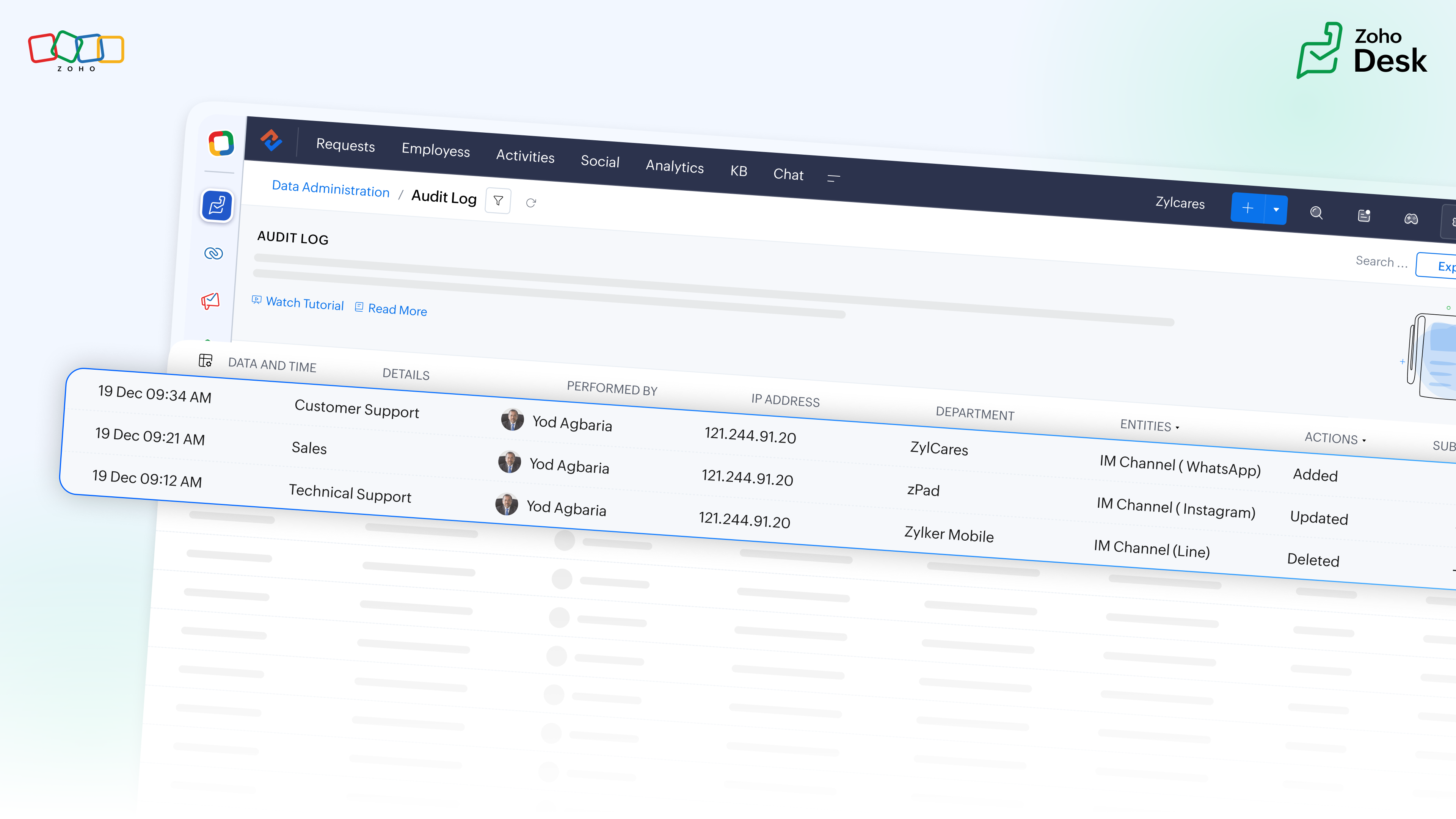Click the Sales details cell

pos(309,448)
